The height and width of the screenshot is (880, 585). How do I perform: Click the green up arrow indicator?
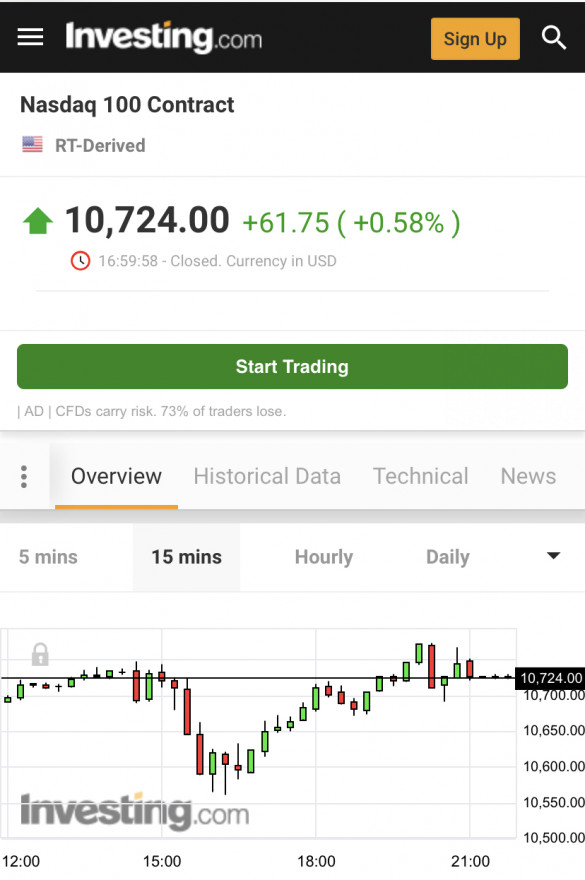coord(38,221)
